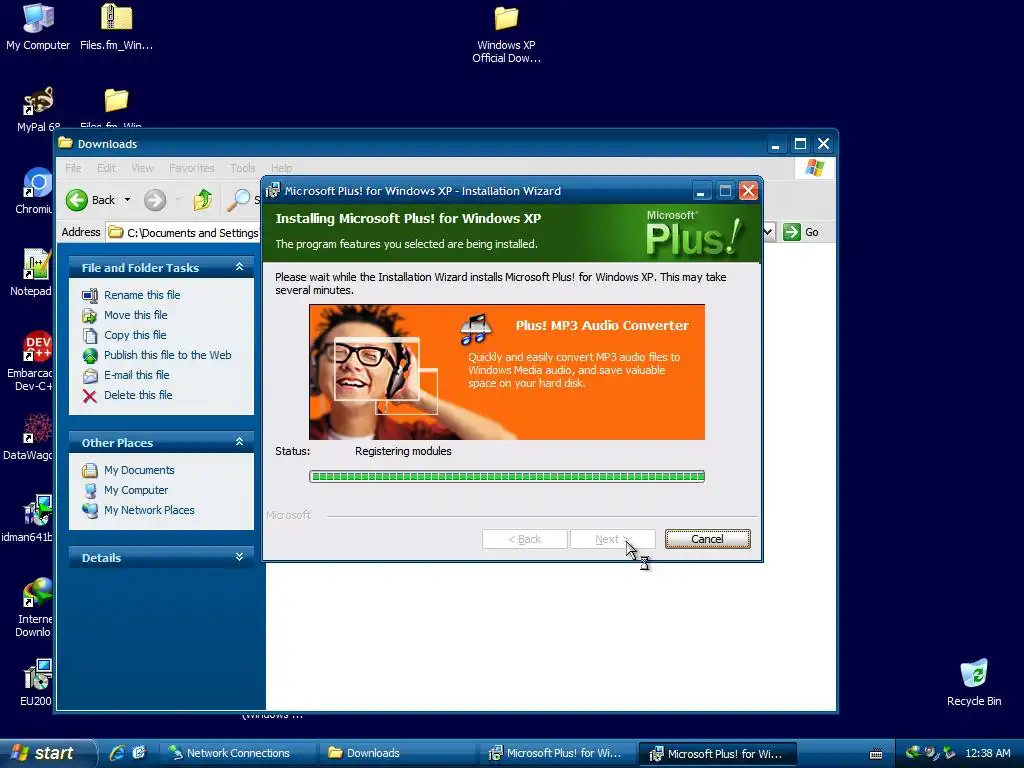Open Favorites menu in Downloads window

(x=191, y=168)
